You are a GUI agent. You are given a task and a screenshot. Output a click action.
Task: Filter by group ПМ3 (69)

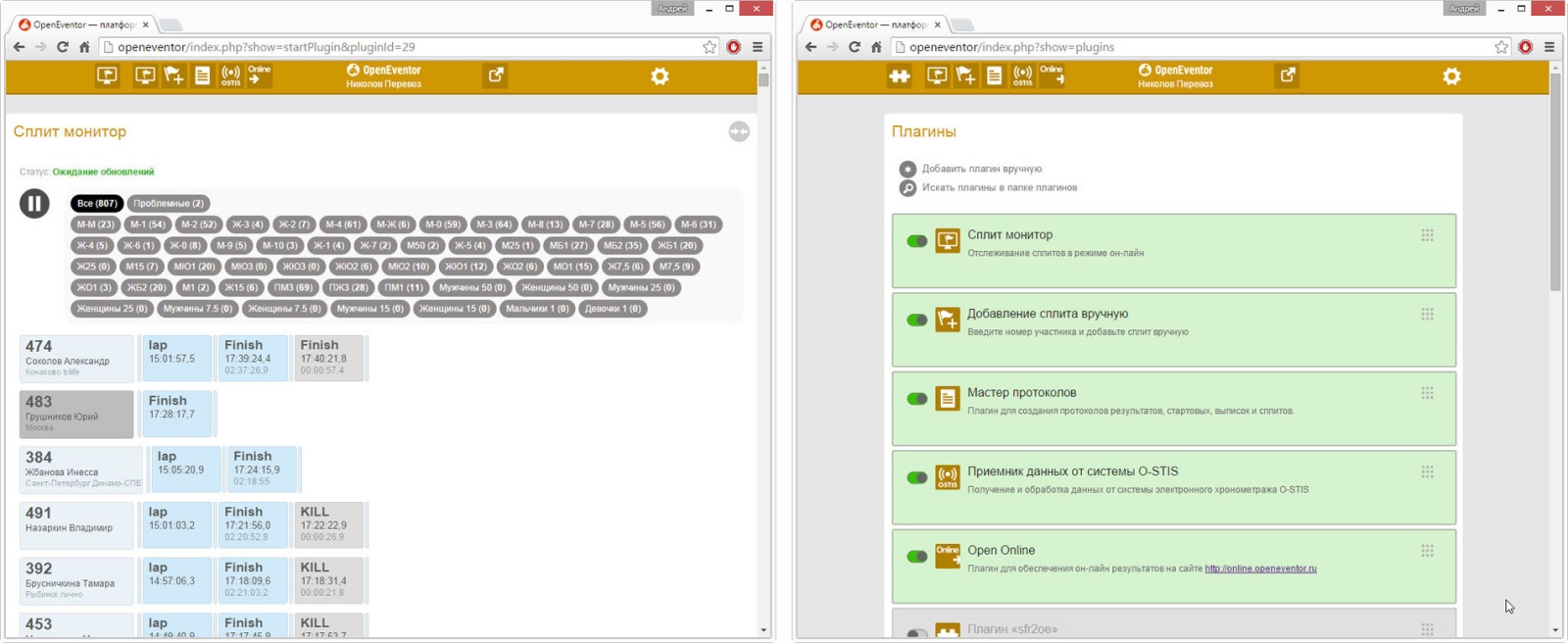pos(293,287)
